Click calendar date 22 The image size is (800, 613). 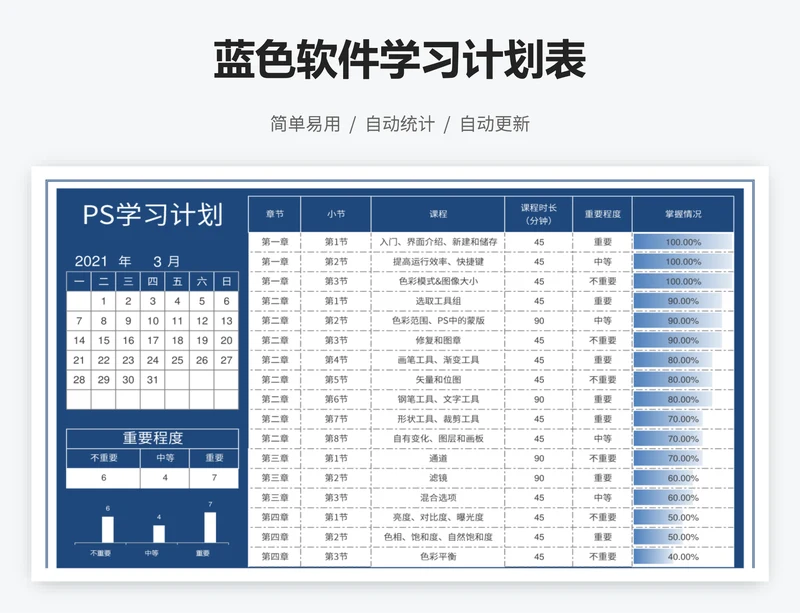coord(104,360)
